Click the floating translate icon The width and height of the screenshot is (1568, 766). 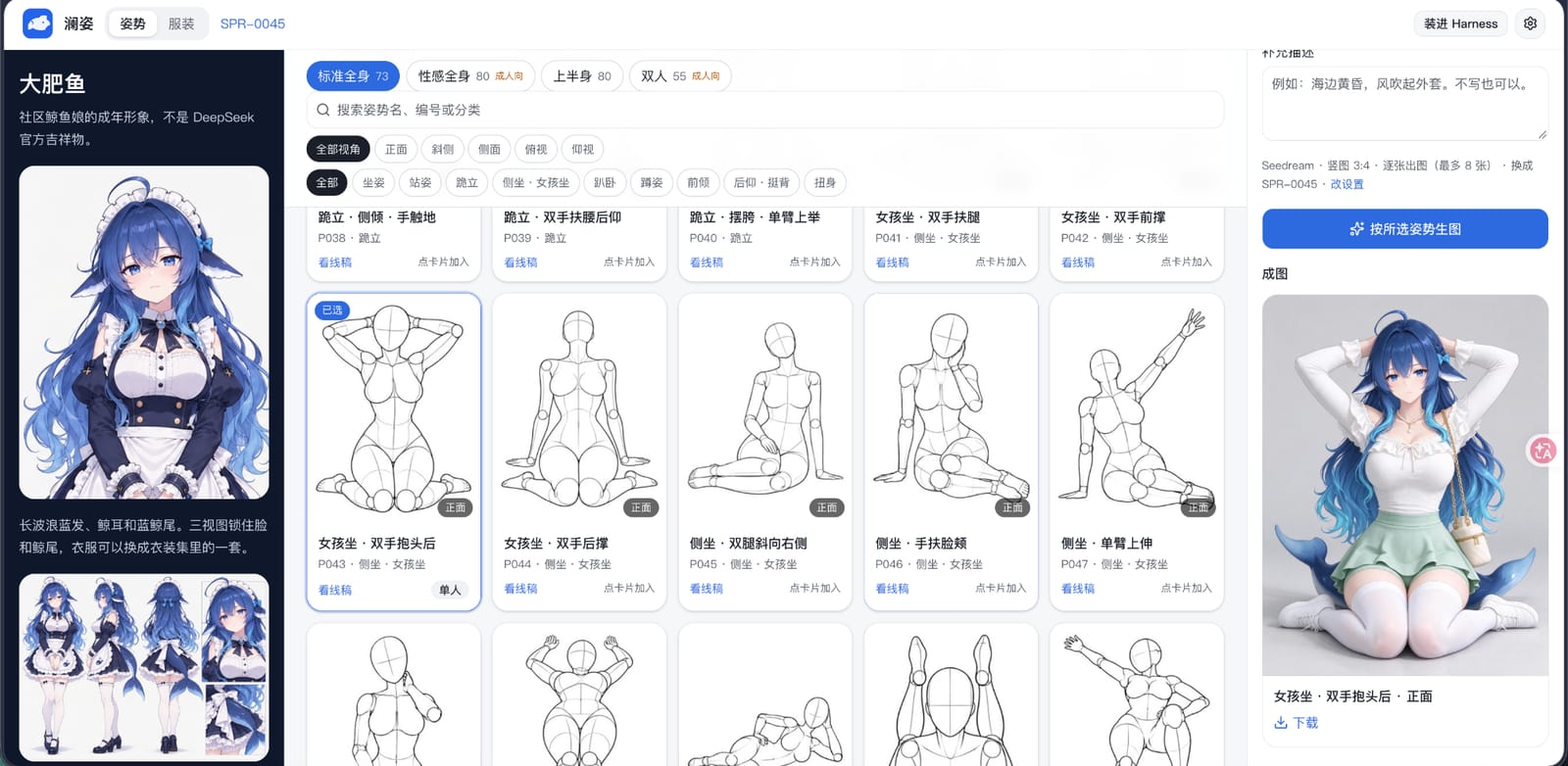point(1543,451)
